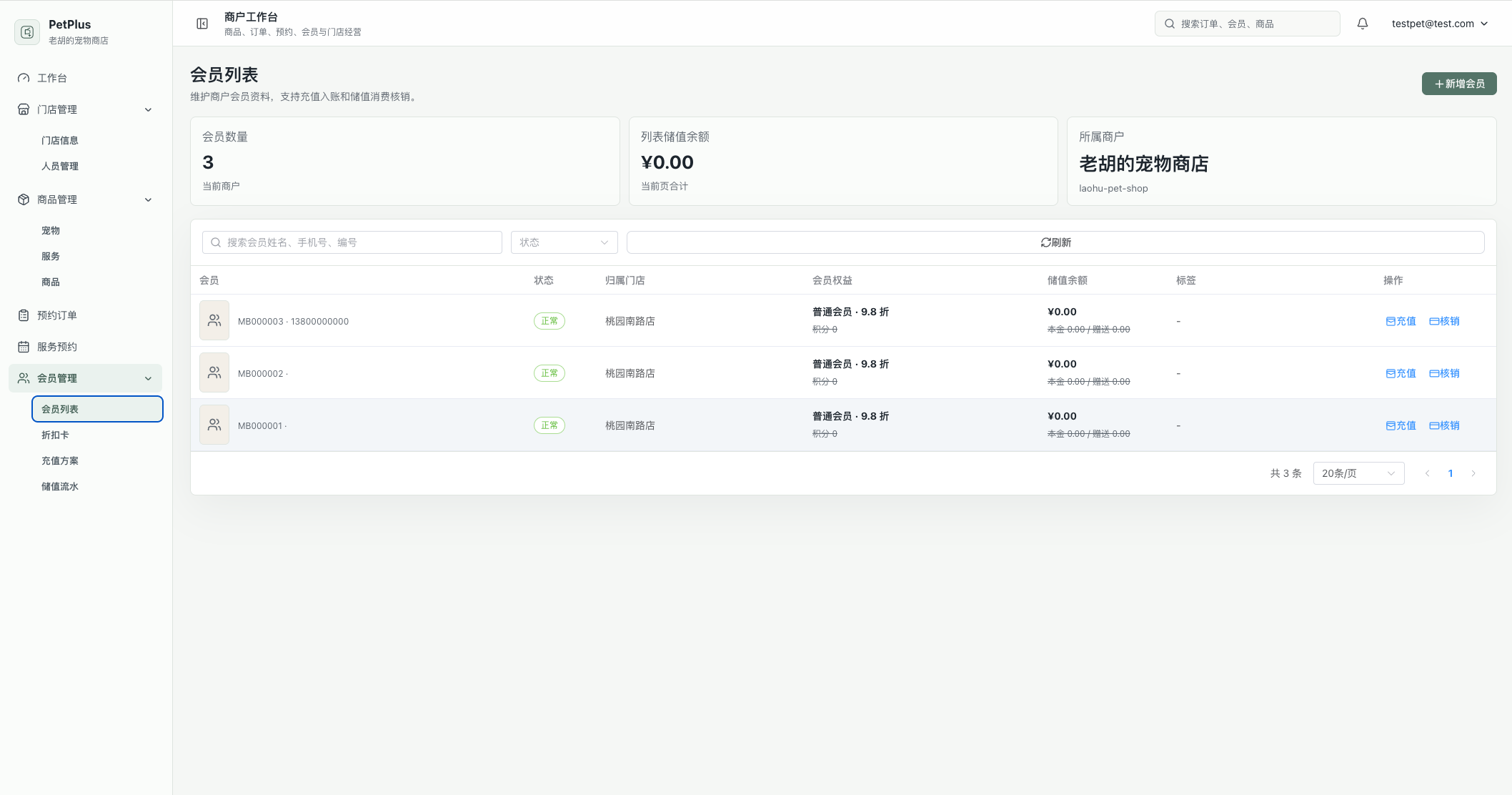Screen dimensions: 1512x795
Task: Click the 预约订单 clipboard icon
Action: pyautogui.click(x=24, y=315)
